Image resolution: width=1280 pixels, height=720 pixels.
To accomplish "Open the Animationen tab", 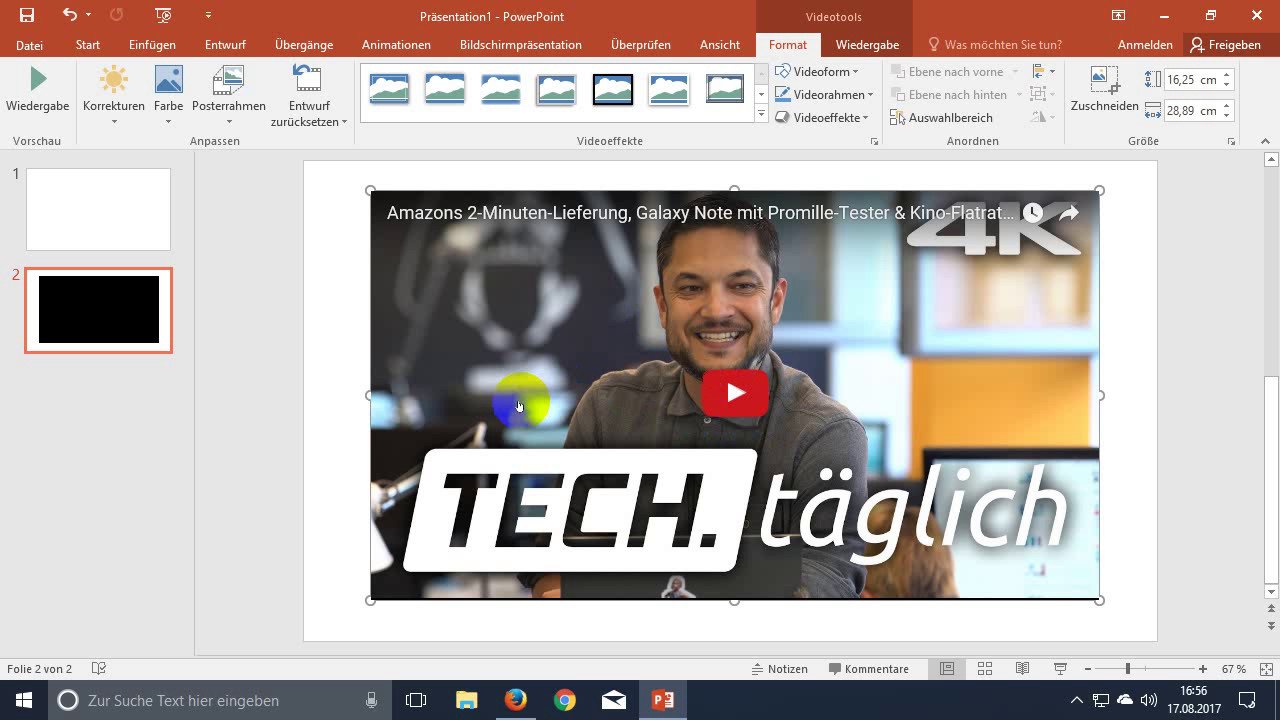I will [x=396, y=45].
